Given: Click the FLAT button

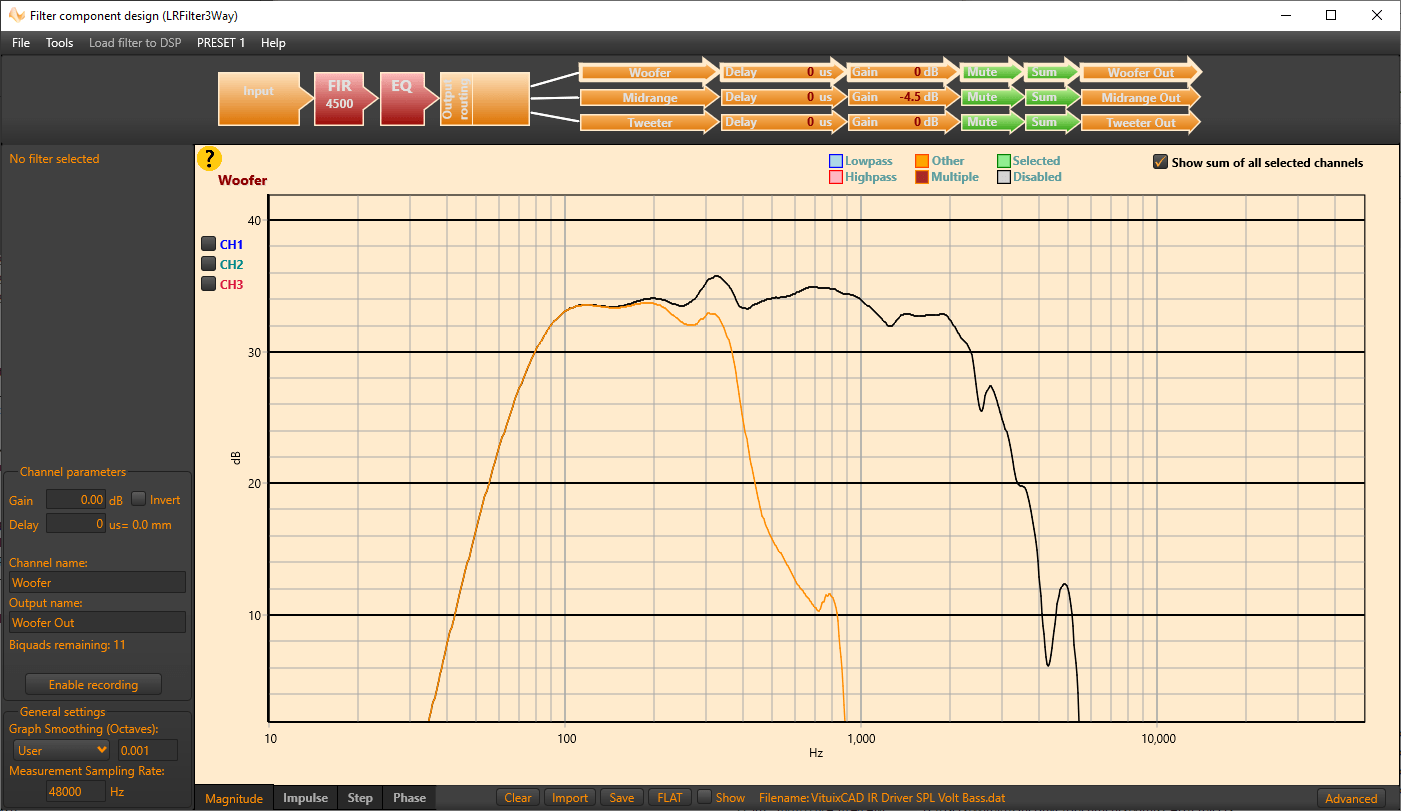Looking at the screenshot, I should pos(669,798).
